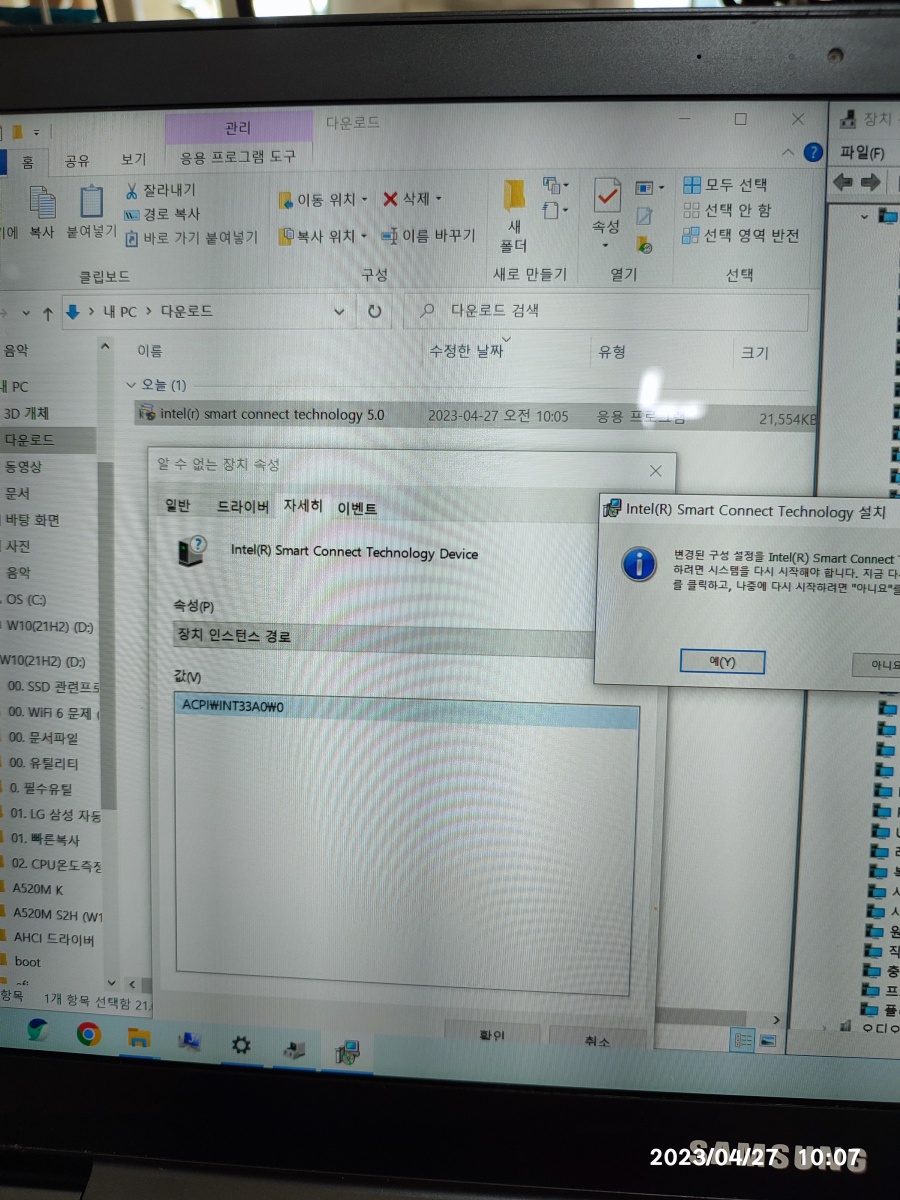Sort by 이름 column header
Viewport: 900px width, 1200px height.
(x=150, y=350)
